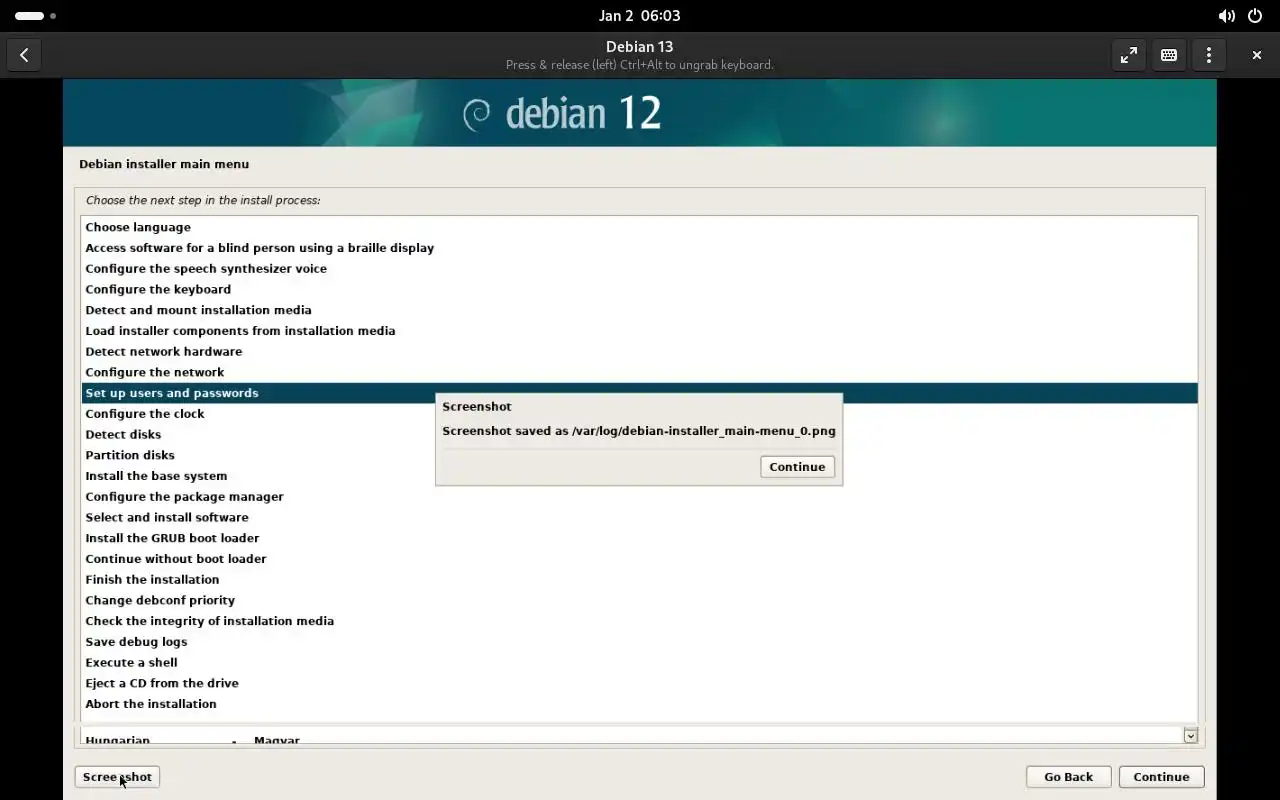Open the clock showing Jan 2 06:03
Image resolution: width=1280 pixels, height=800 pixels.
click(x=639, y=16)
